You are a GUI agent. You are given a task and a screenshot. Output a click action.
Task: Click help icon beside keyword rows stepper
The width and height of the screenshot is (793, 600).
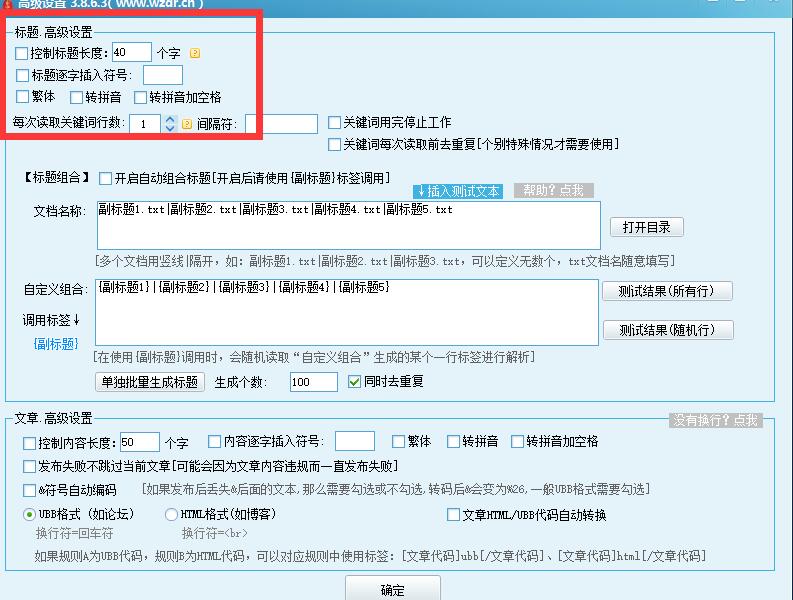tap(187, 124)
